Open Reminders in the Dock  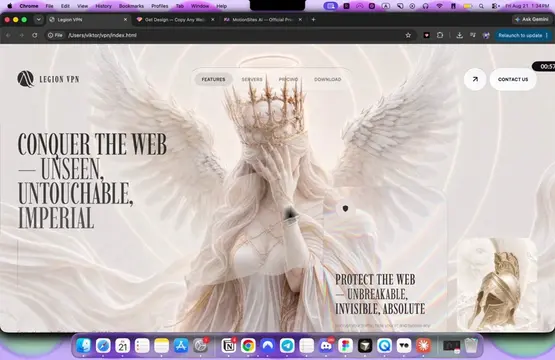click(x=142, y=345)
